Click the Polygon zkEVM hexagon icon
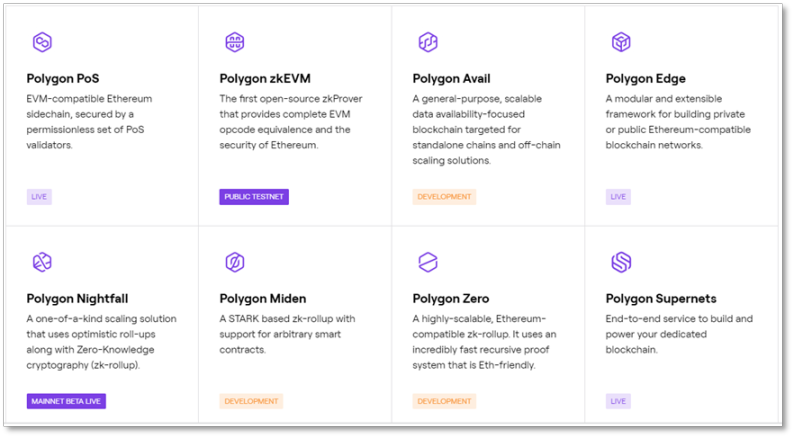 [x=235, y=42]
